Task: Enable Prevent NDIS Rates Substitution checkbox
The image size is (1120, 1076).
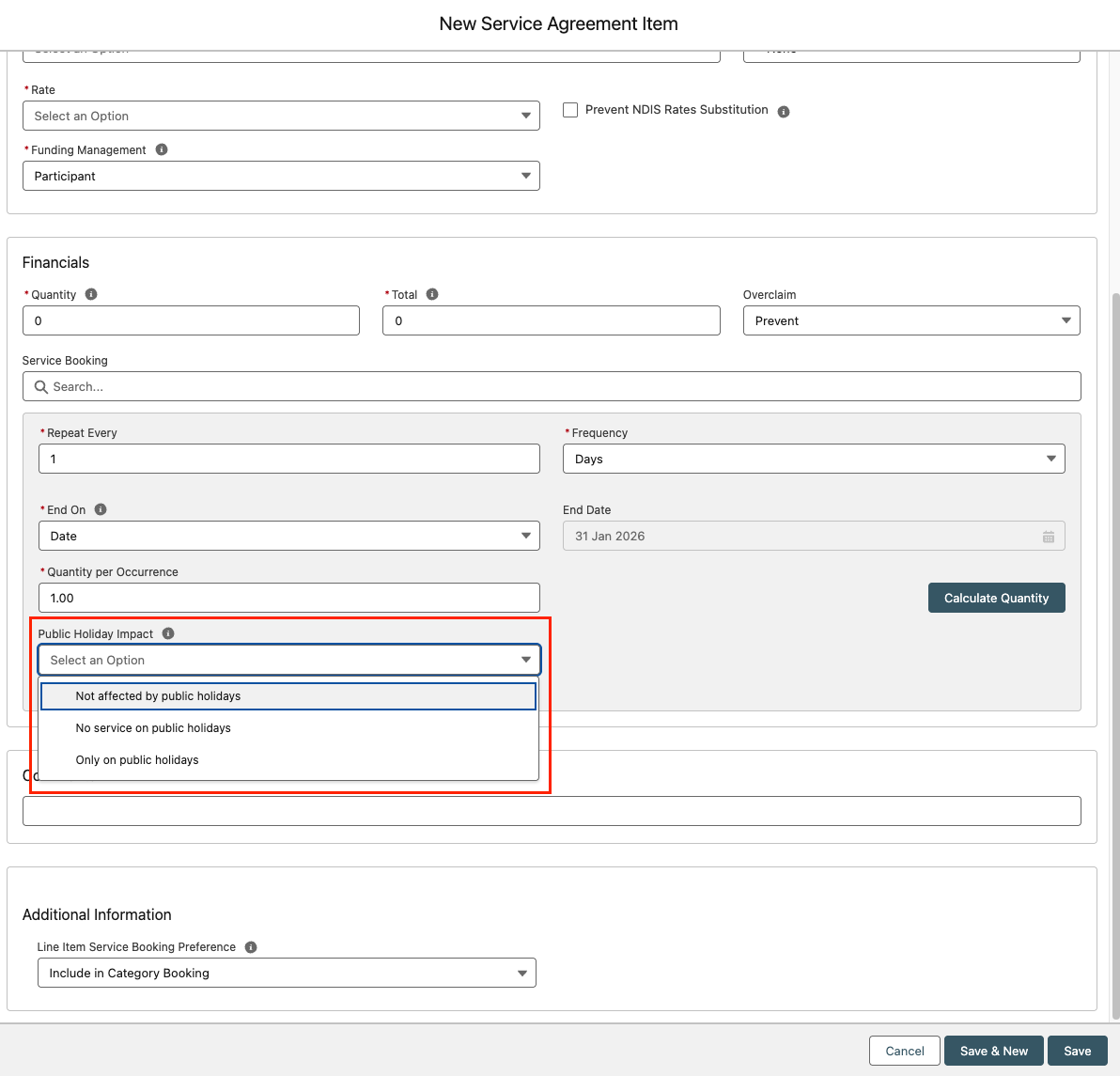Action: (570, 110)
